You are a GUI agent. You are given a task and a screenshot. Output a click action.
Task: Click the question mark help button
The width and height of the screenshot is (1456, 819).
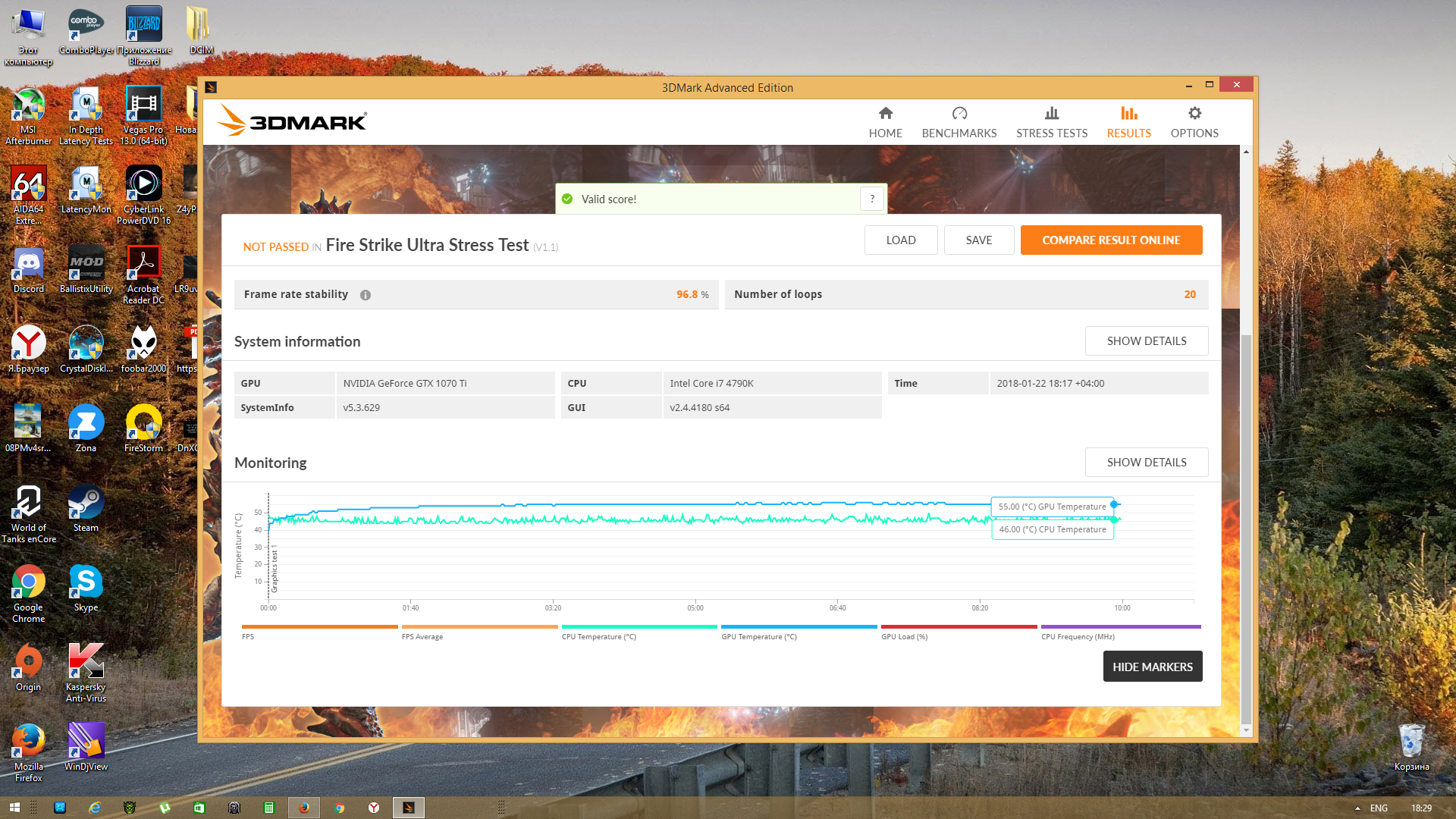[x=872, y=199]
